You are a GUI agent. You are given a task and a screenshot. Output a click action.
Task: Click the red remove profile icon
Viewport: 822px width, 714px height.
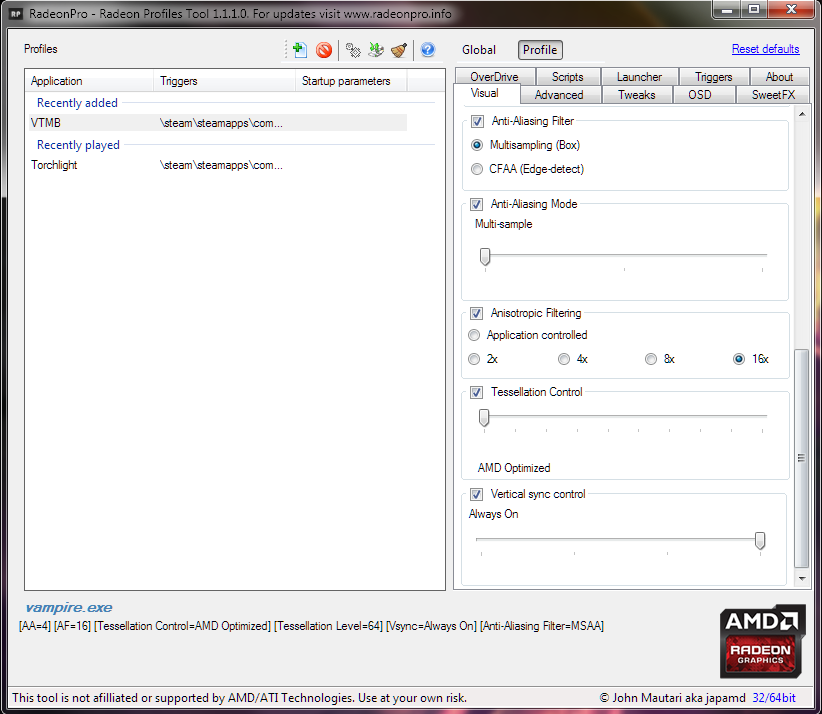[x=324, y=50]
